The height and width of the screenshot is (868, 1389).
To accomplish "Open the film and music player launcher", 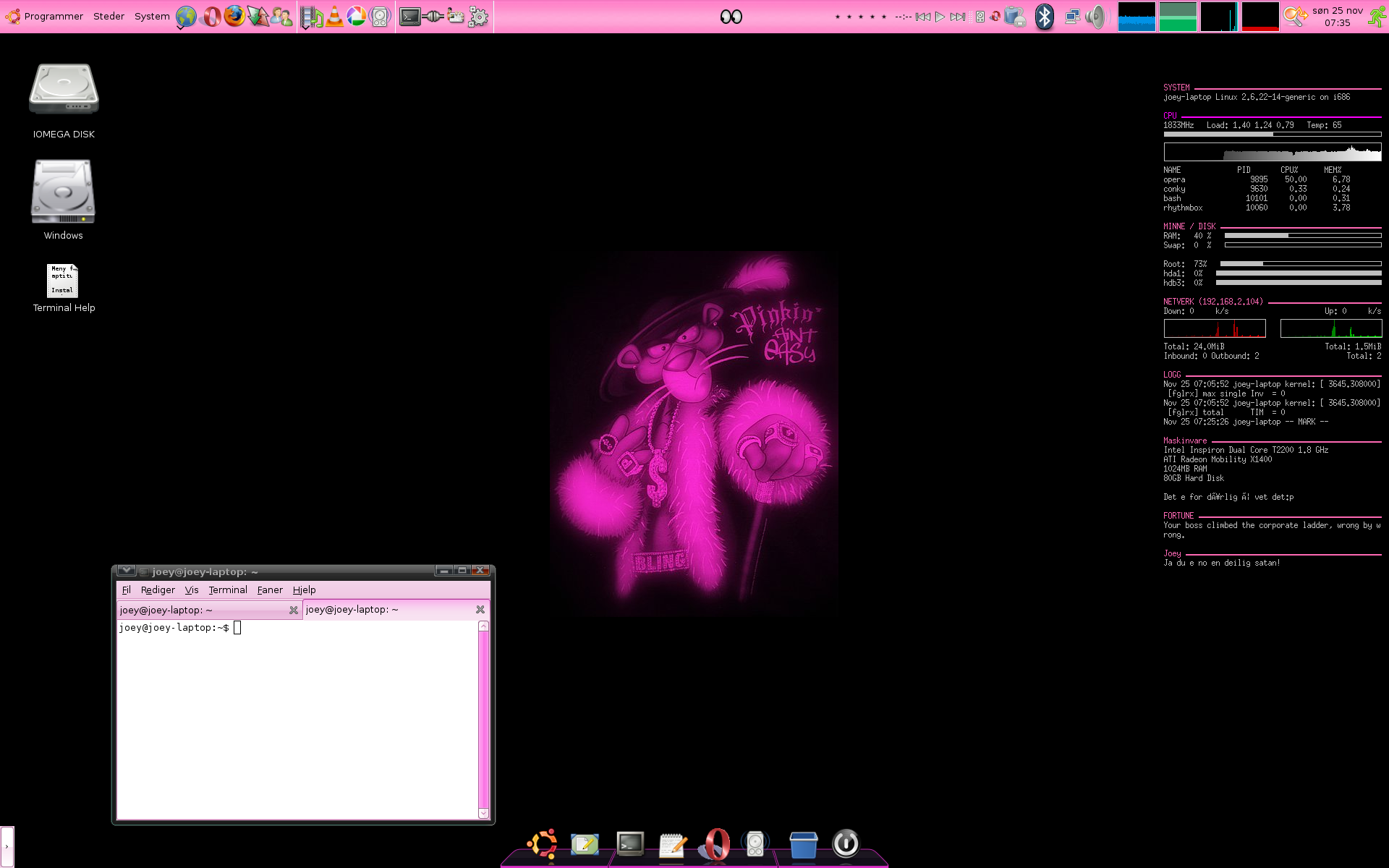I will (312, 17).
